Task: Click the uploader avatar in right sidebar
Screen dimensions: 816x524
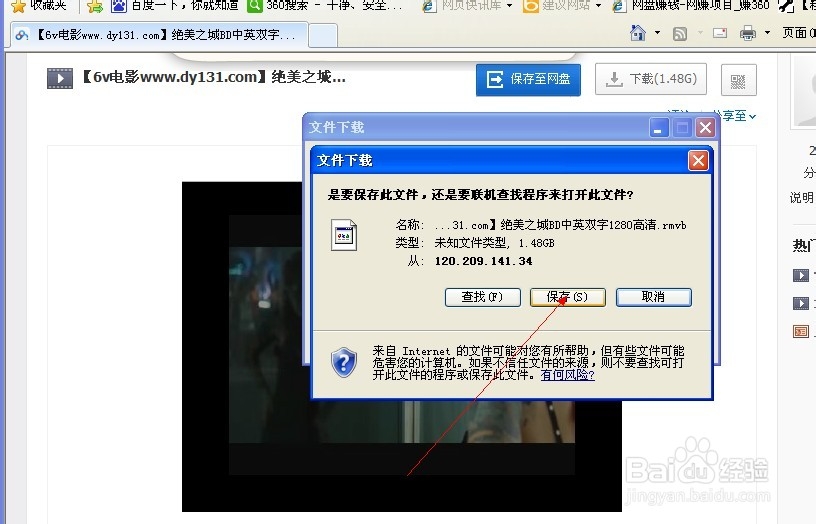Action: pos(804,91)
